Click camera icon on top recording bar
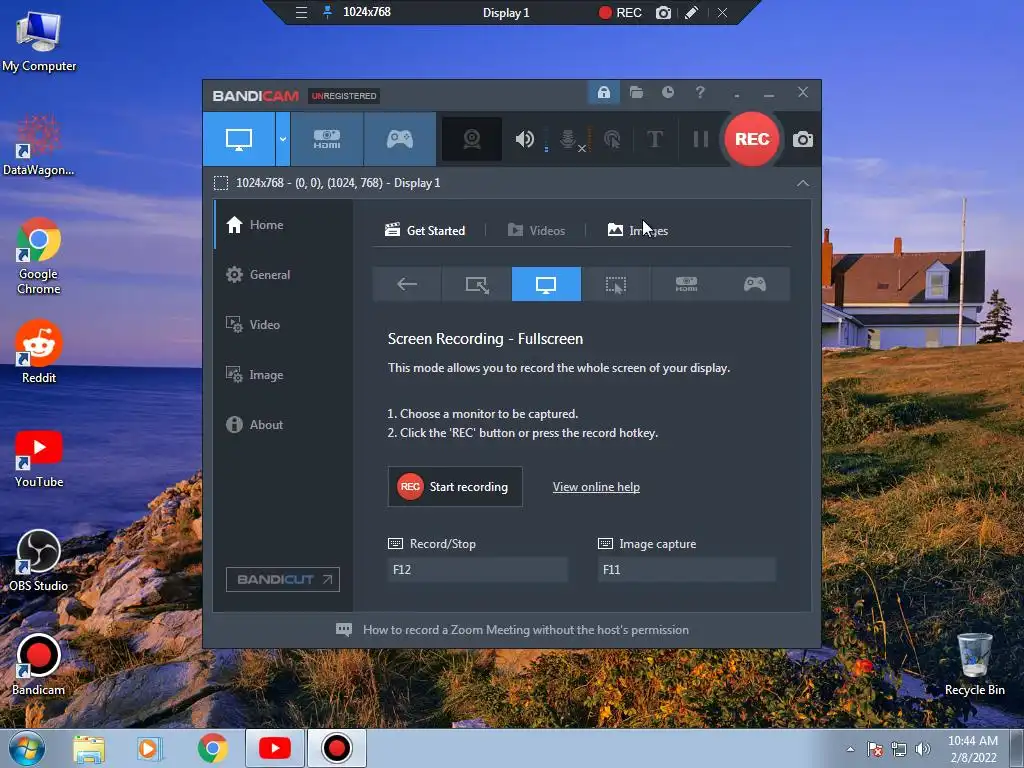The image size is (1024, 768). click(663, 12)
